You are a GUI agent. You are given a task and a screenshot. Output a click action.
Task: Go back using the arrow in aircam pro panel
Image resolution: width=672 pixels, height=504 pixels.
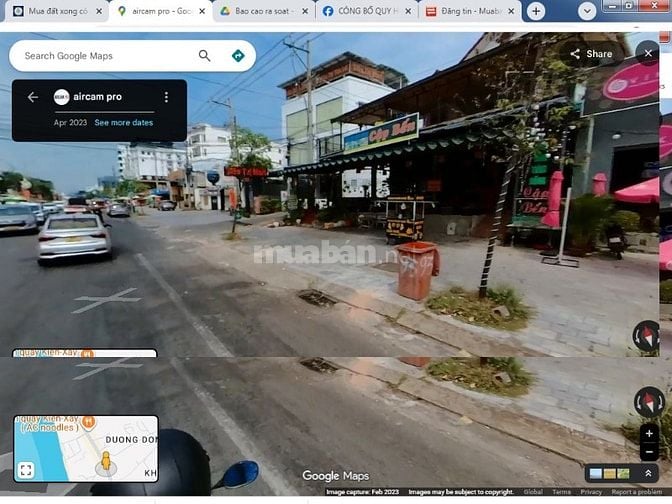[x=33, y=97]
